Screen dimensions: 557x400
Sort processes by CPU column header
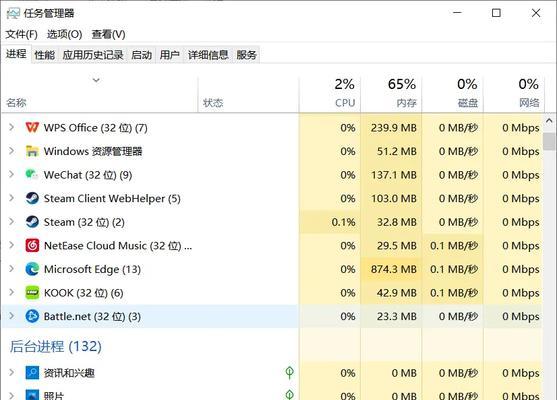click(x=330, y=94)
